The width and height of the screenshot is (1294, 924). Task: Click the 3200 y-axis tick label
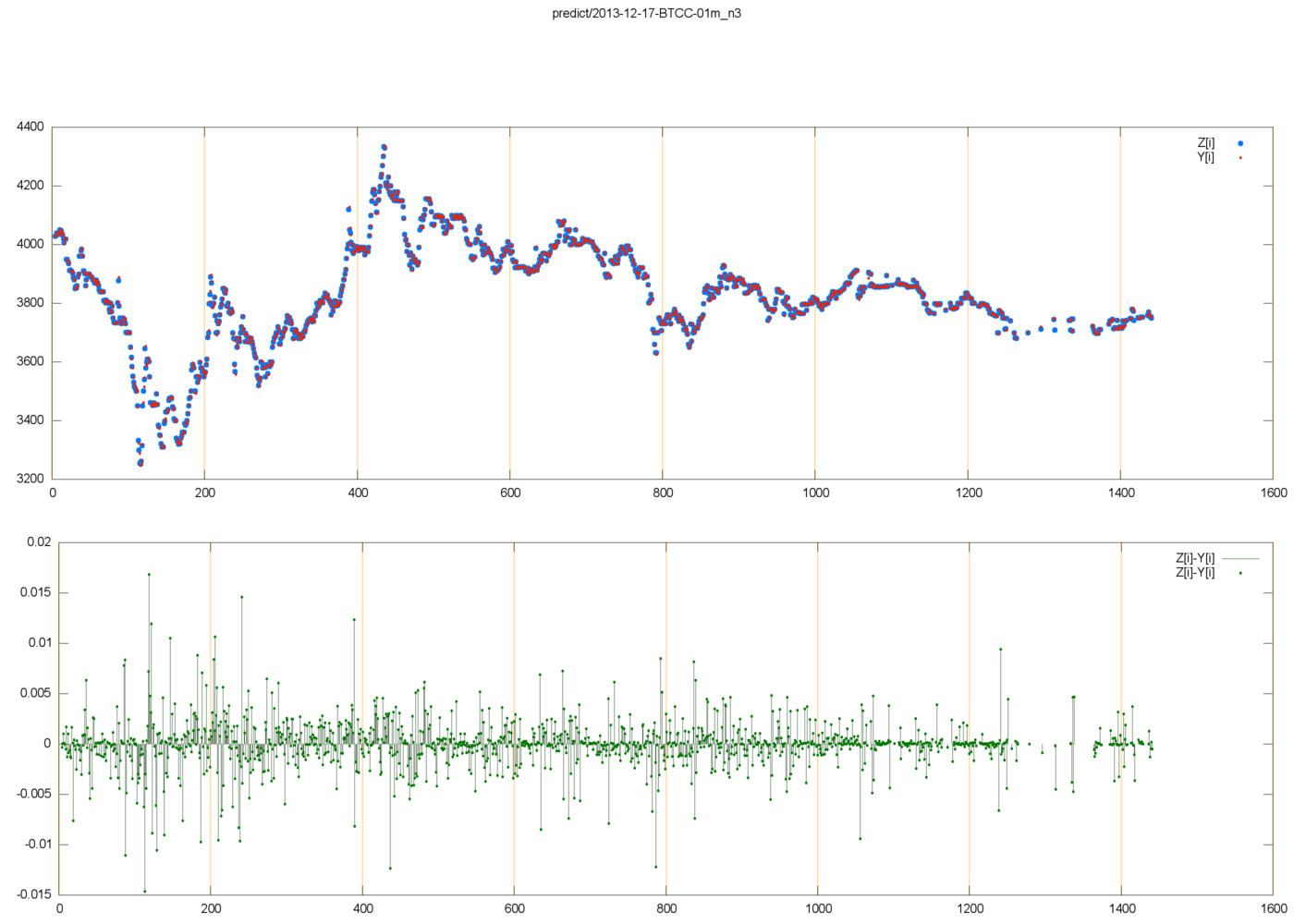(x=30, y=479)
